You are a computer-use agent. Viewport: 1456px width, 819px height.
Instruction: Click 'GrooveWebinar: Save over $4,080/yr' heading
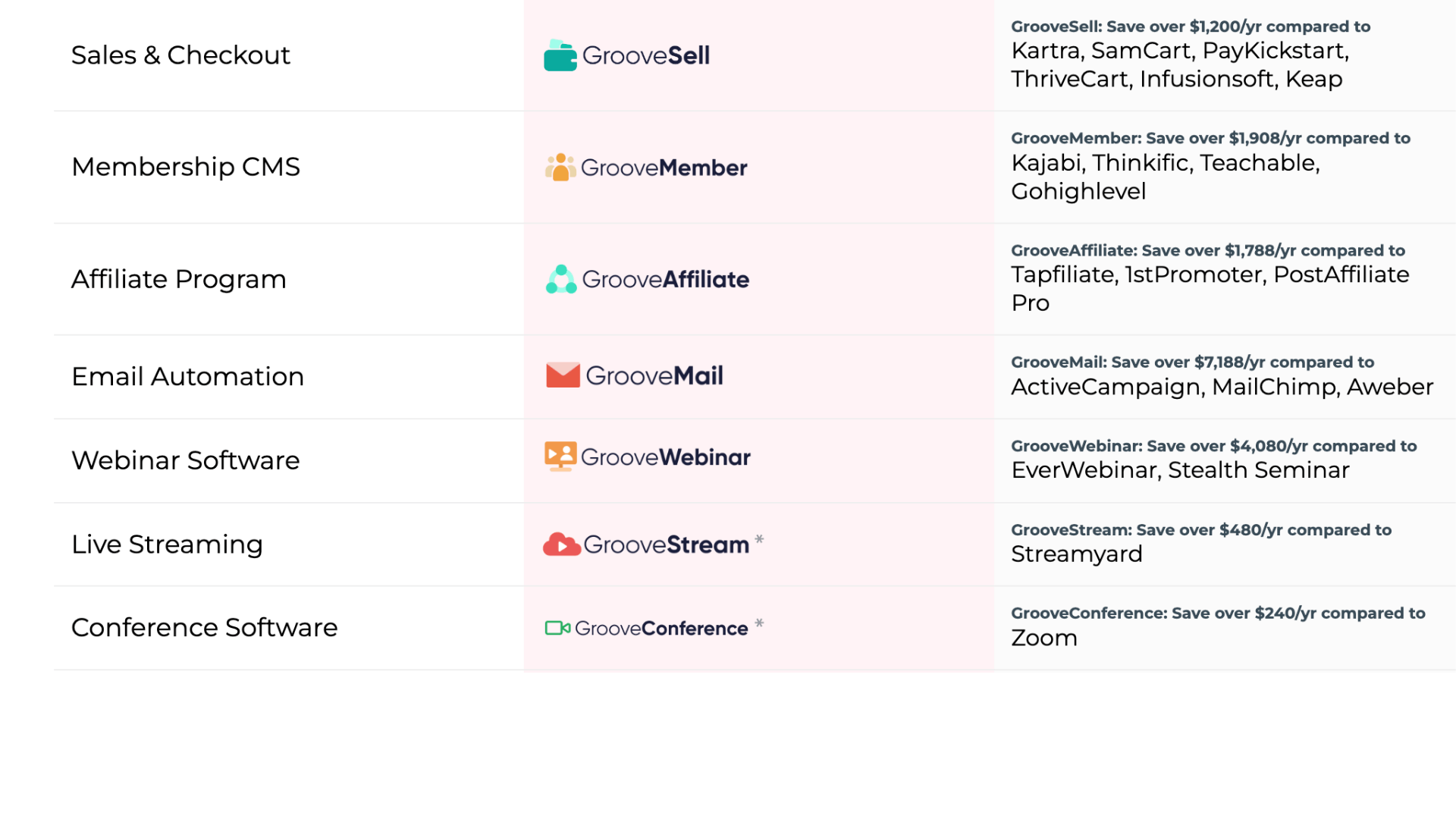[x=1213, y=446]
